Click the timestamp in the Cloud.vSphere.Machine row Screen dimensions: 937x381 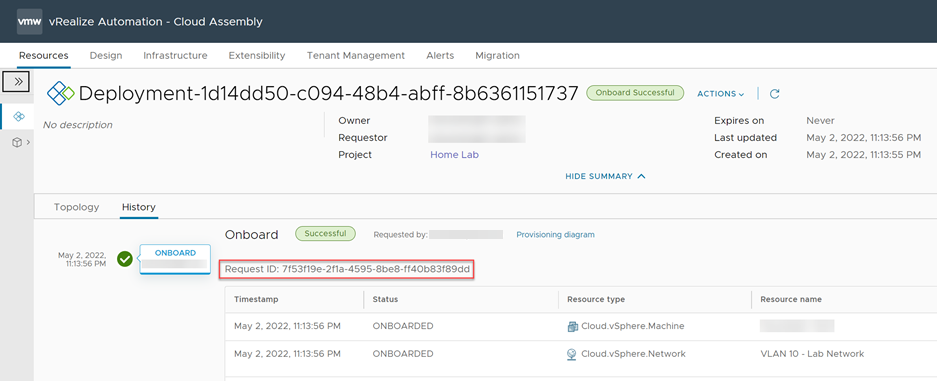pyautogui.click(x=287, y=326)
